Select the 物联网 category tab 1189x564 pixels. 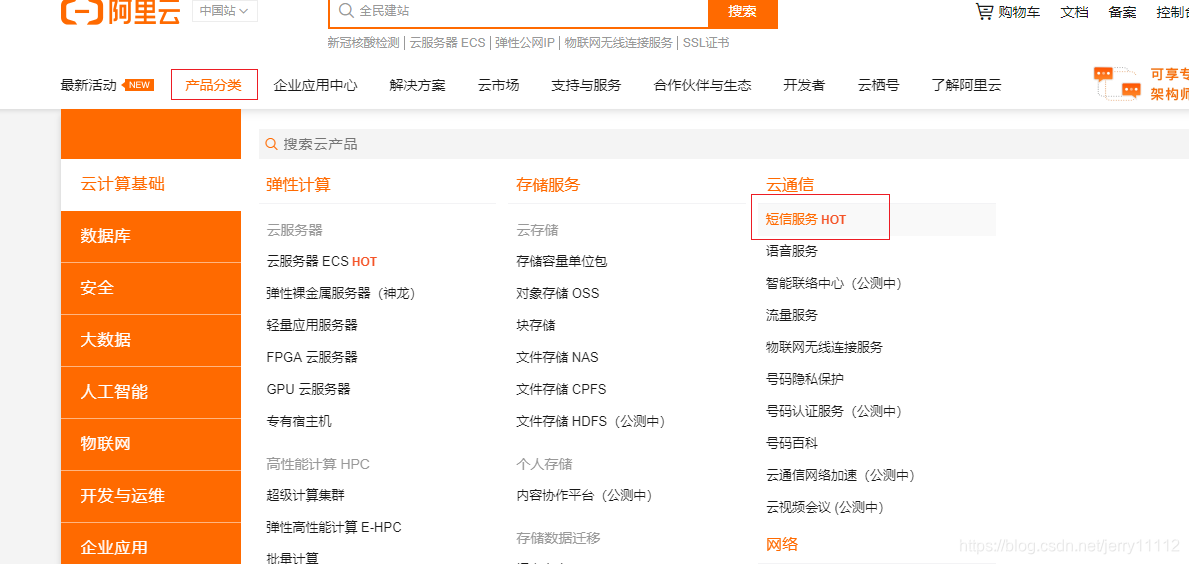click(x=151, y=443)
